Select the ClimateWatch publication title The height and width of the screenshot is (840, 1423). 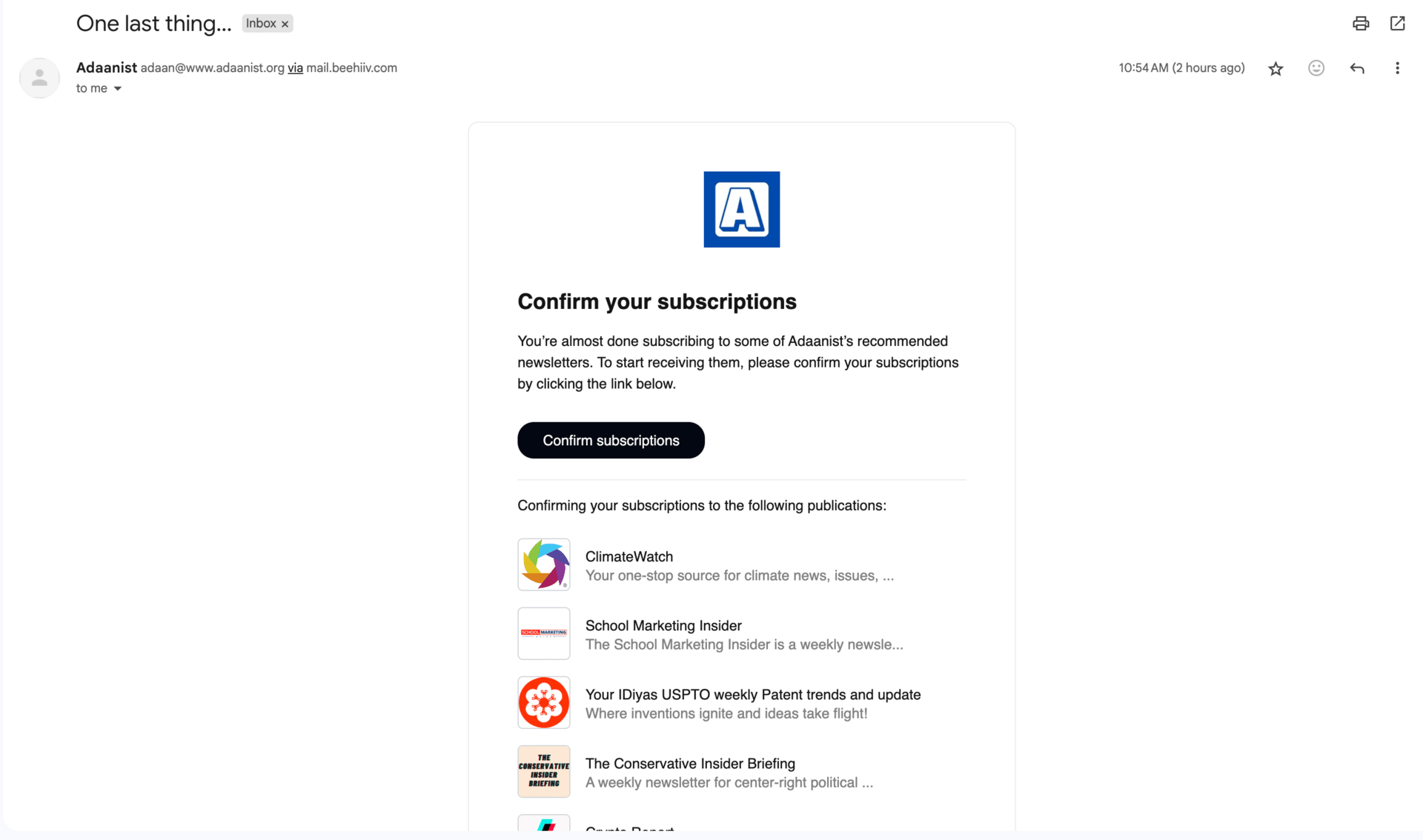[629, 556]
